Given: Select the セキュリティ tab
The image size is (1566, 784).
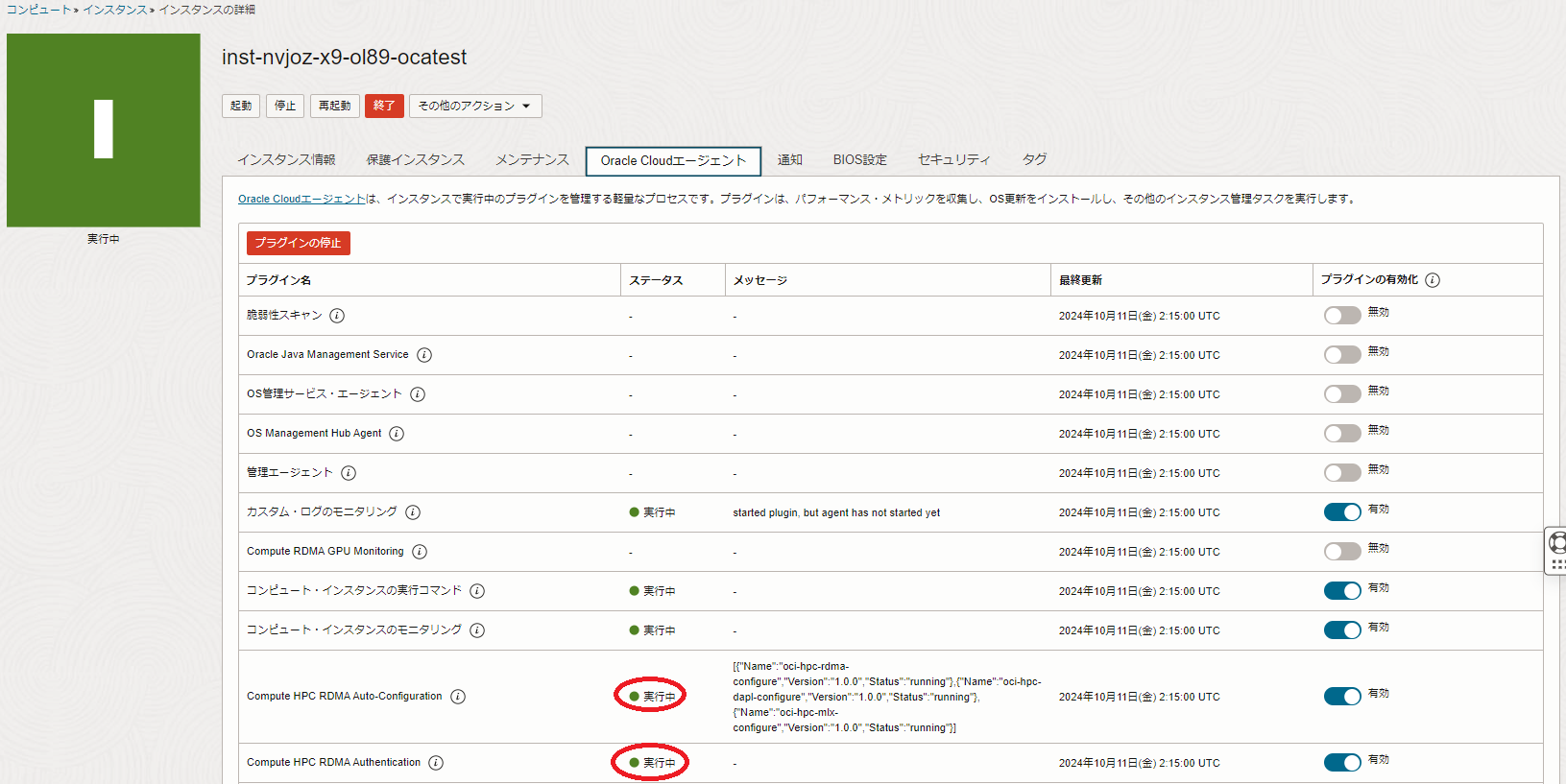Looking at the screenshot, I should (x=953, y=160).
